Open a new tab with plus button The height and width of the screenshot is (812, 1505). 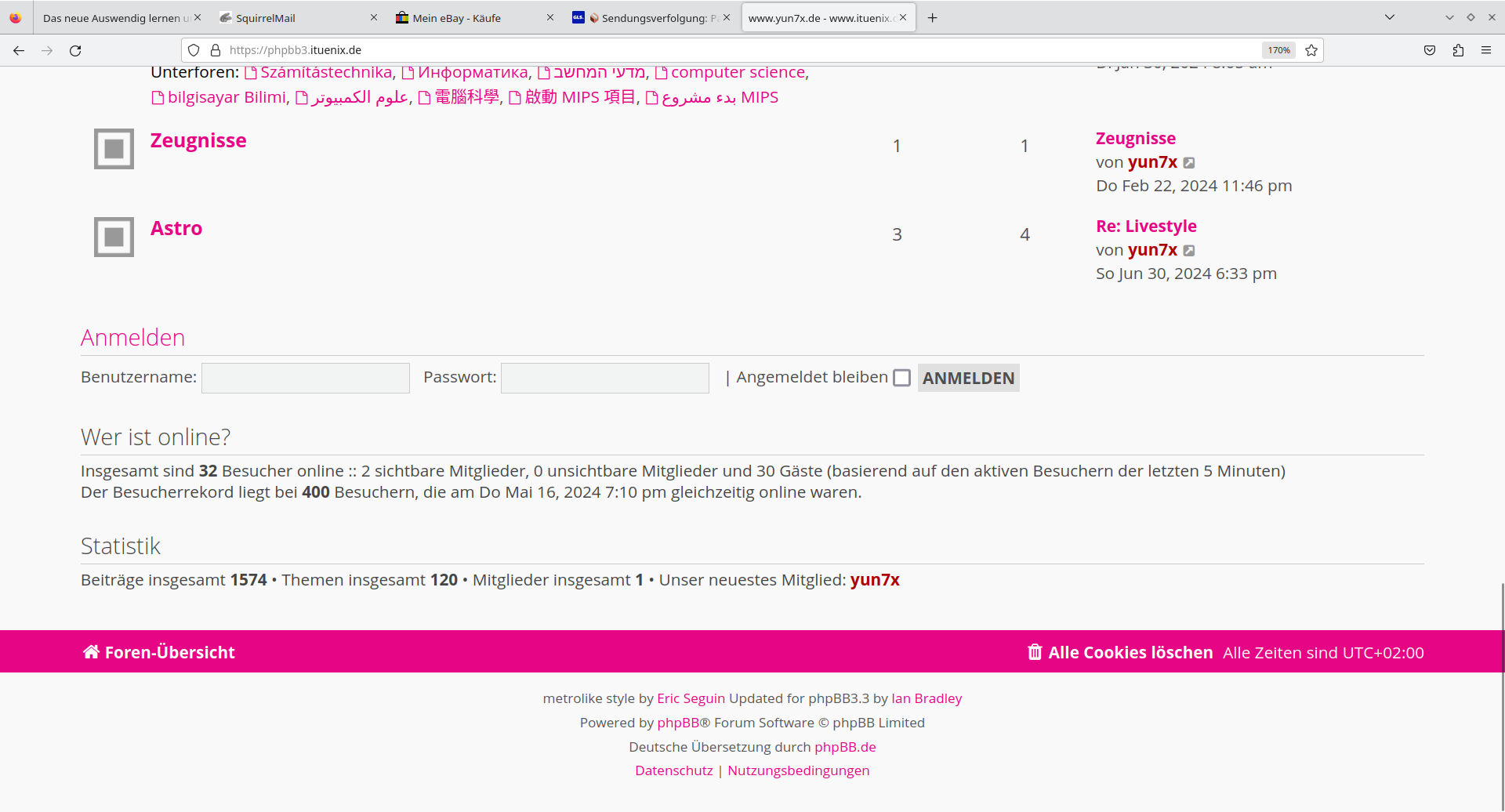tap(932, 18)
